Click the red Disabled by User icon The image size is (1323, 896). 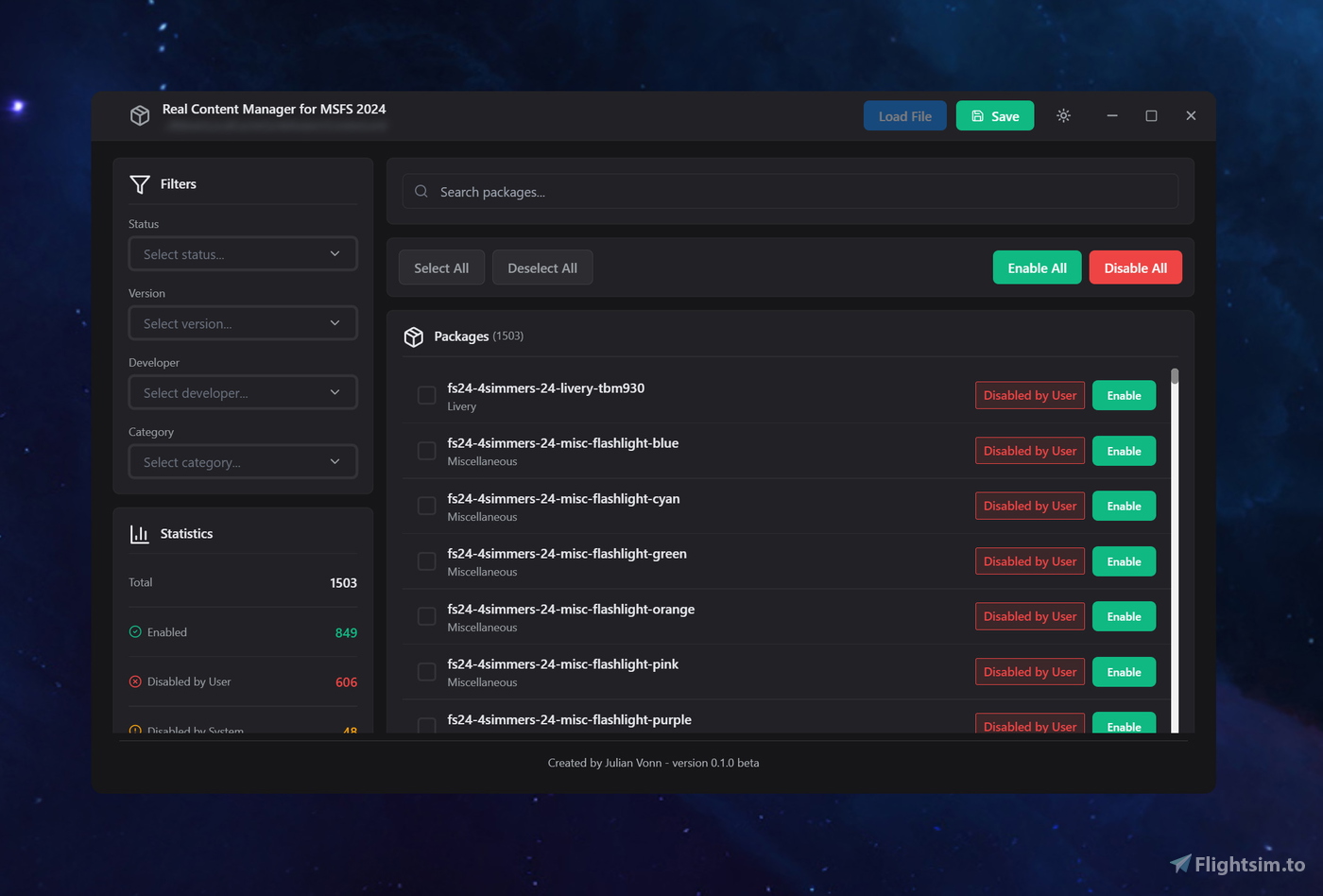click(135, 681)
